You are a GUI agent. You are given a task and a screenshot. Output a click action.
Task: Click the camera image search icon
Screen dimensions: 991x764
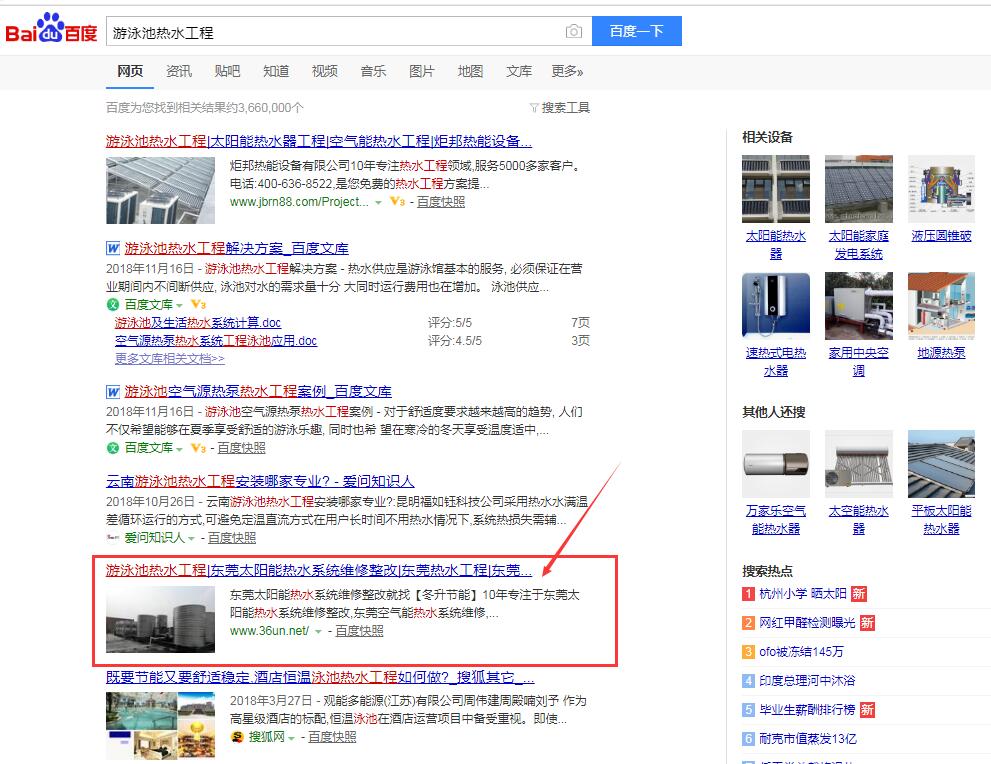573,32
